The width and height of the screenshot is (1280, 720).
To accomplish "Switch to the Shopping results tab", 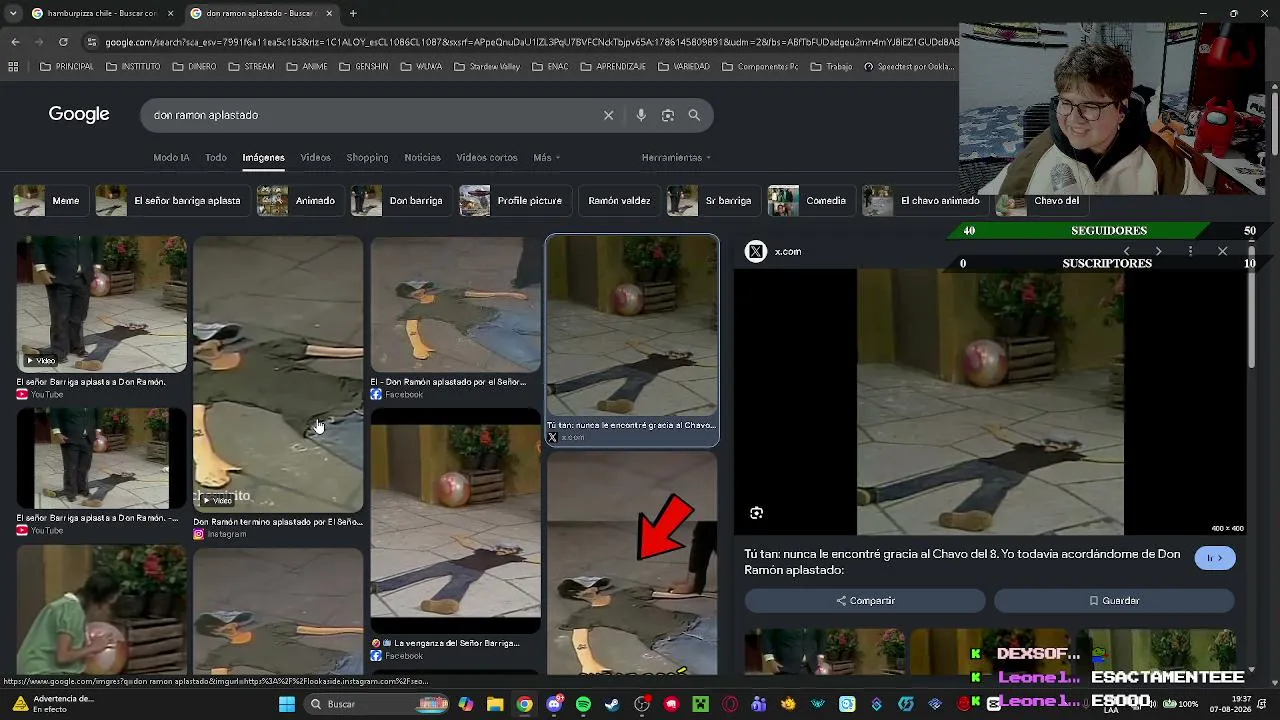I will [367, 157].
